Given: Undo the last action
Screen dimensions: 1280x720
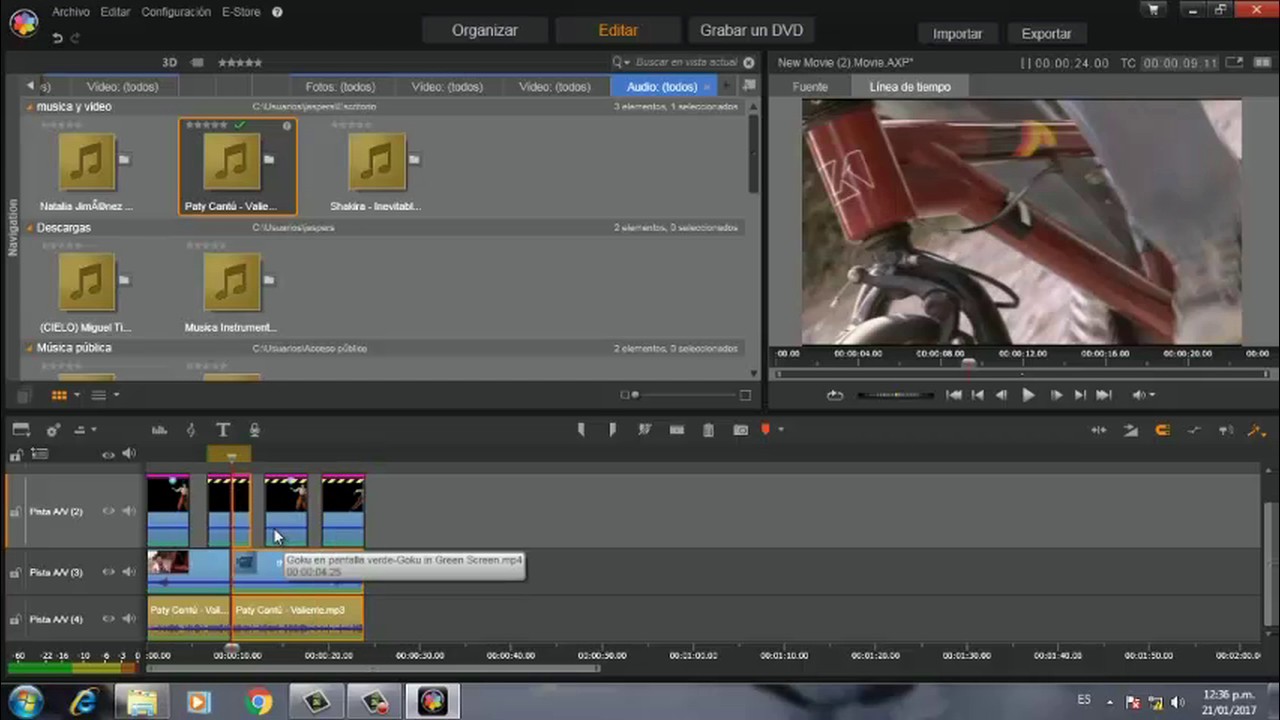Looking at the screenshot, I should click(57, 38).
